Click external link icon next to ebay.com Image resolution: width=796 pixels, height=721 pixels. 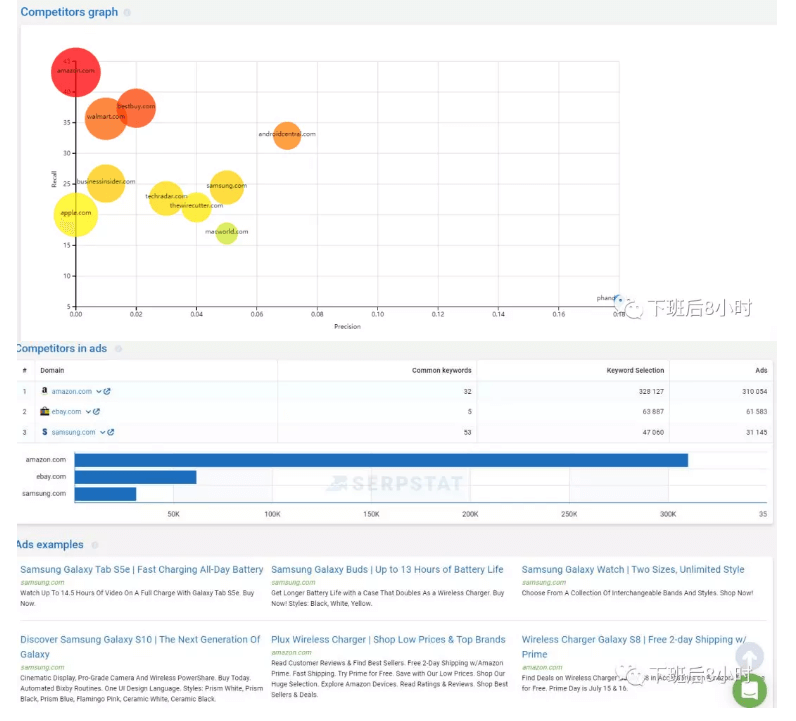[x=96, y=412]
